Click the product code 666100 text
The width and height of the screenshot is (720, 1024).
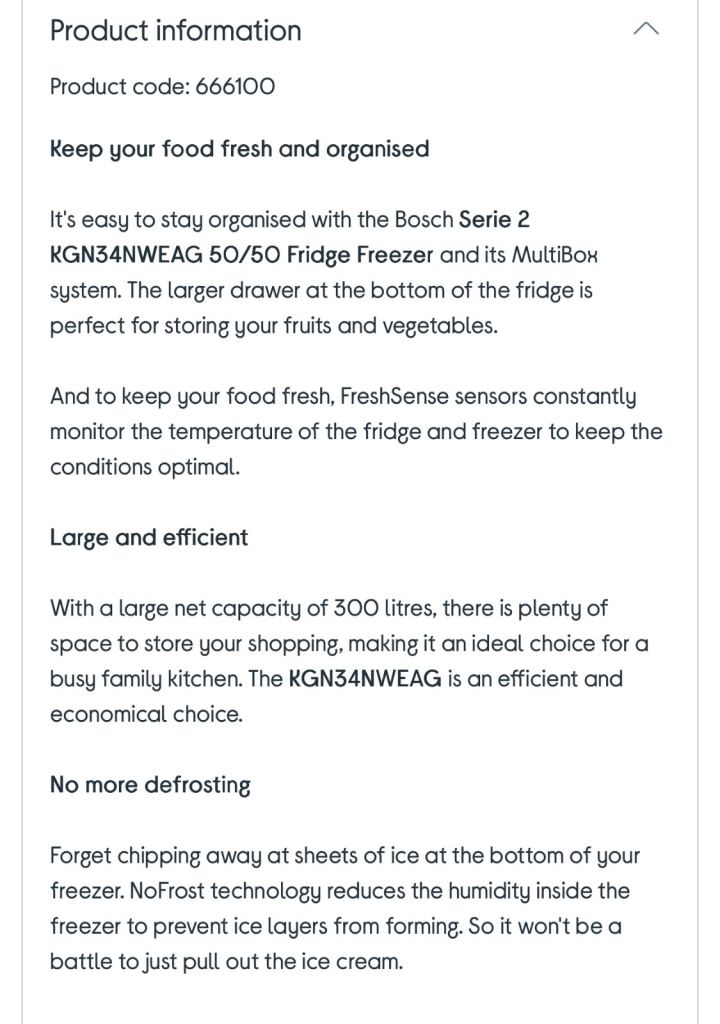[x=162, y=86]
